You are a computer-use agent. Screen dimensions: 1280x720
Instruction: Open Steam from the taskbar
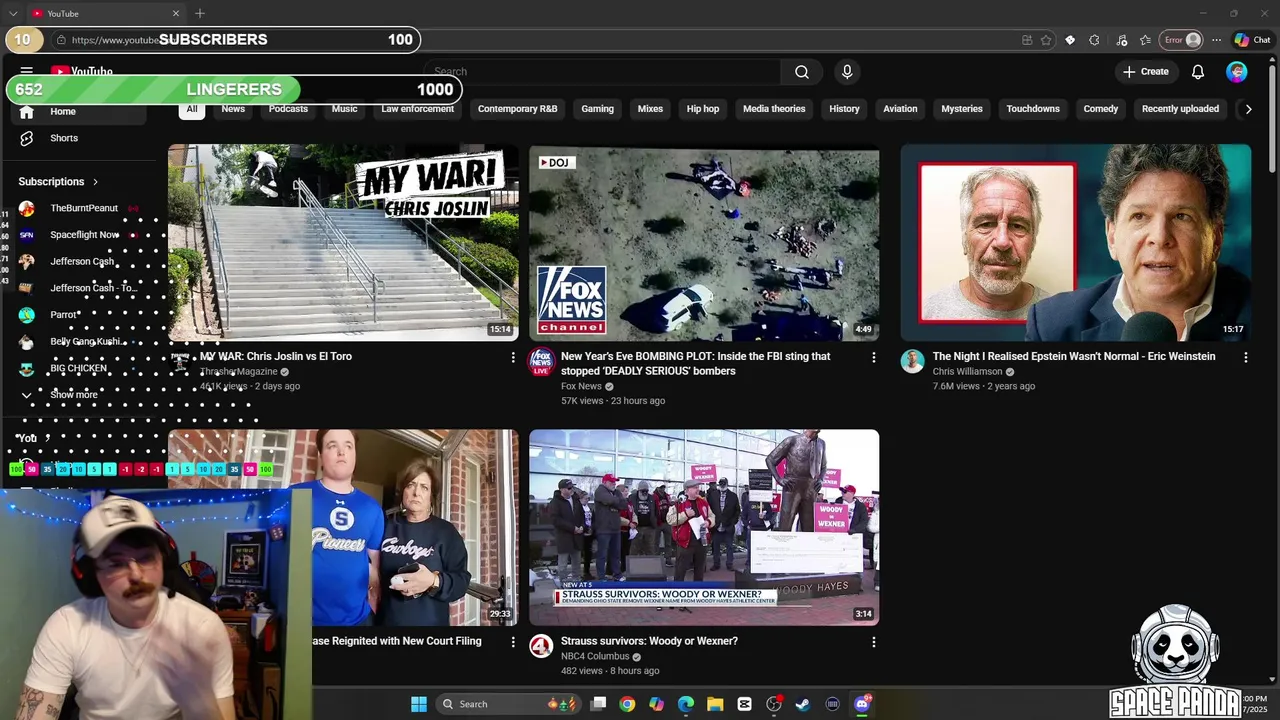803,704
